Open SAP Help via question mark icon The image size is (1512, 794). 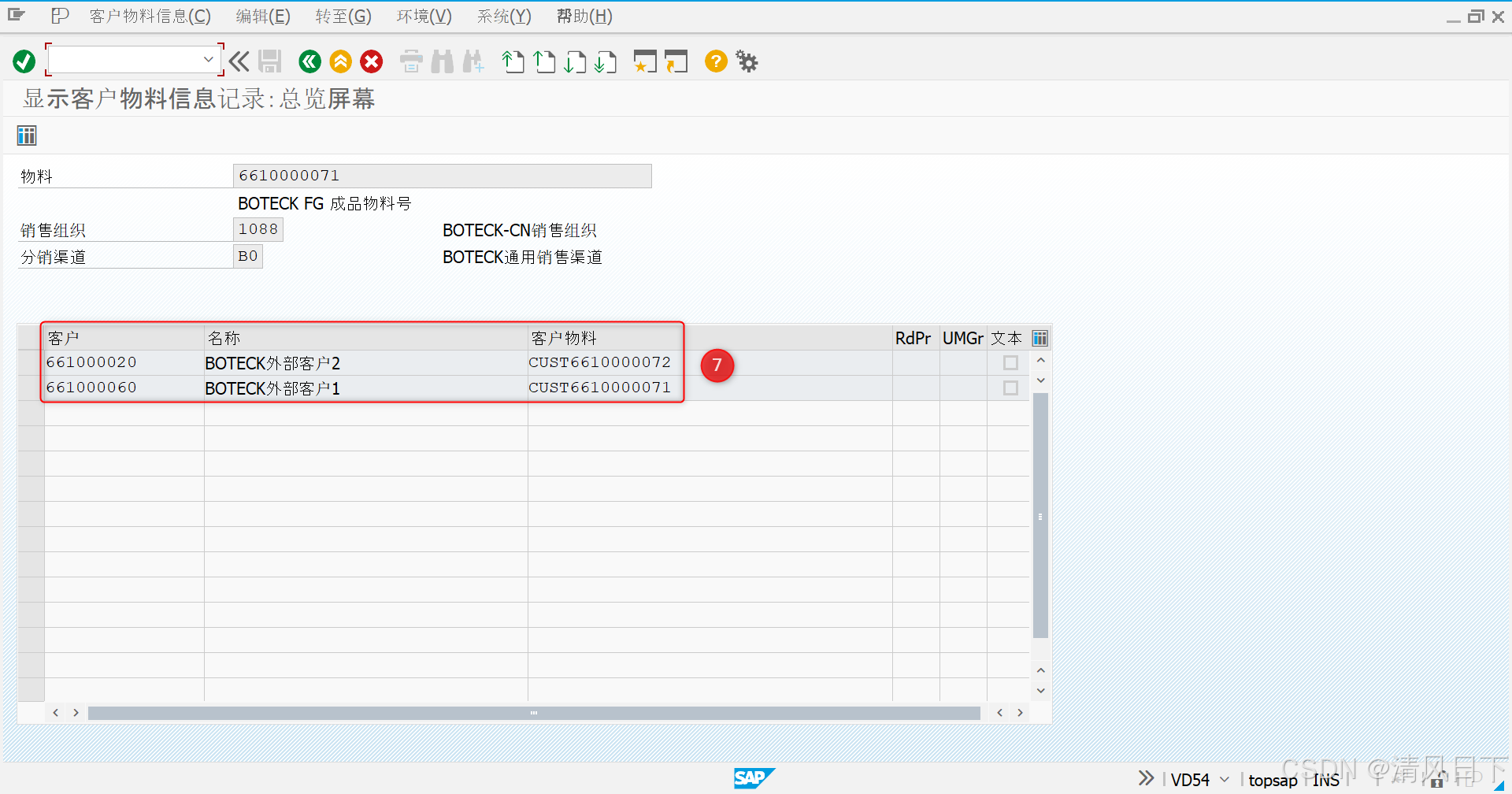click(x=715, y=61)
